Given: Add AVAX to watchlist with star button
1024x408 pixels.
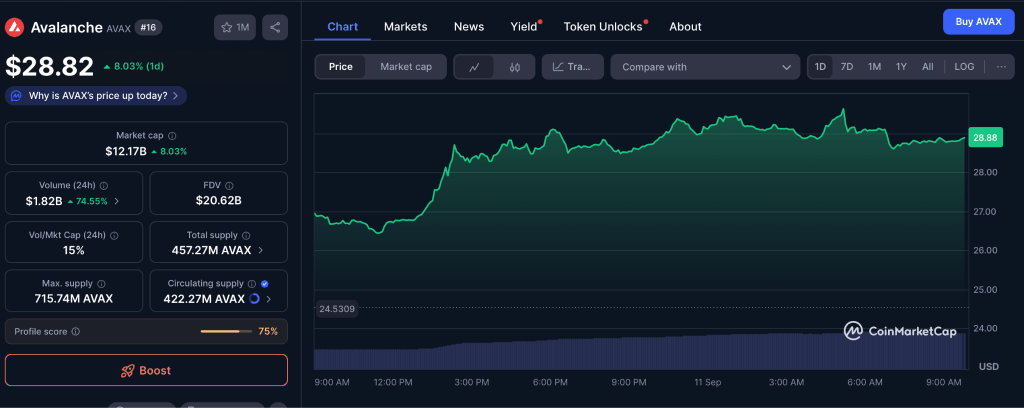Looking at the screenshot, I should coord(235,27).
